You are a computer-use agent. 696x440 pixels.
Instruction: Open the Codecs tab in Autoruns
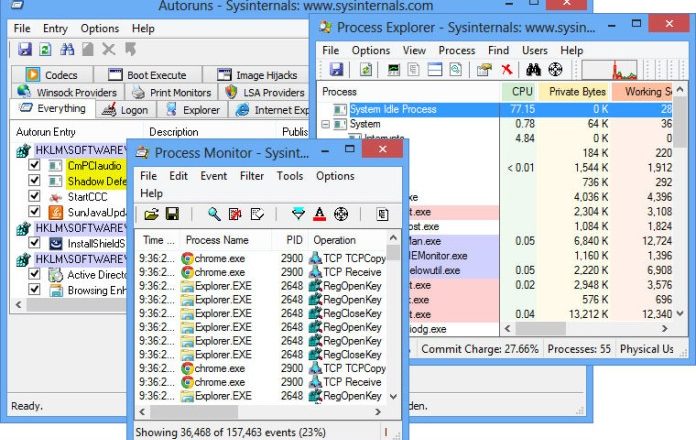[x=54, y=75]
